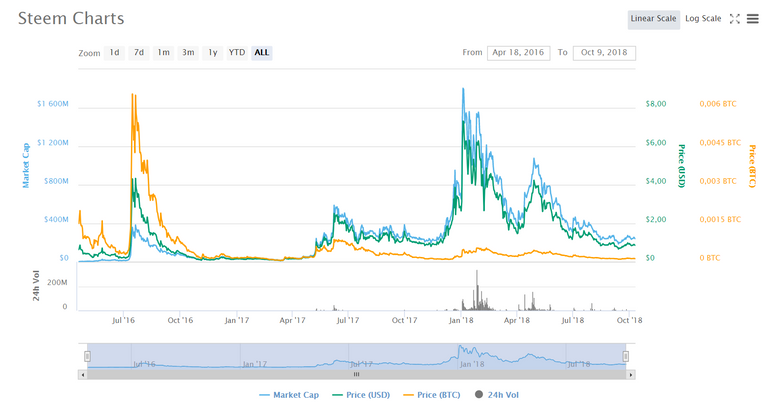Select YTD zoom range

236,52
